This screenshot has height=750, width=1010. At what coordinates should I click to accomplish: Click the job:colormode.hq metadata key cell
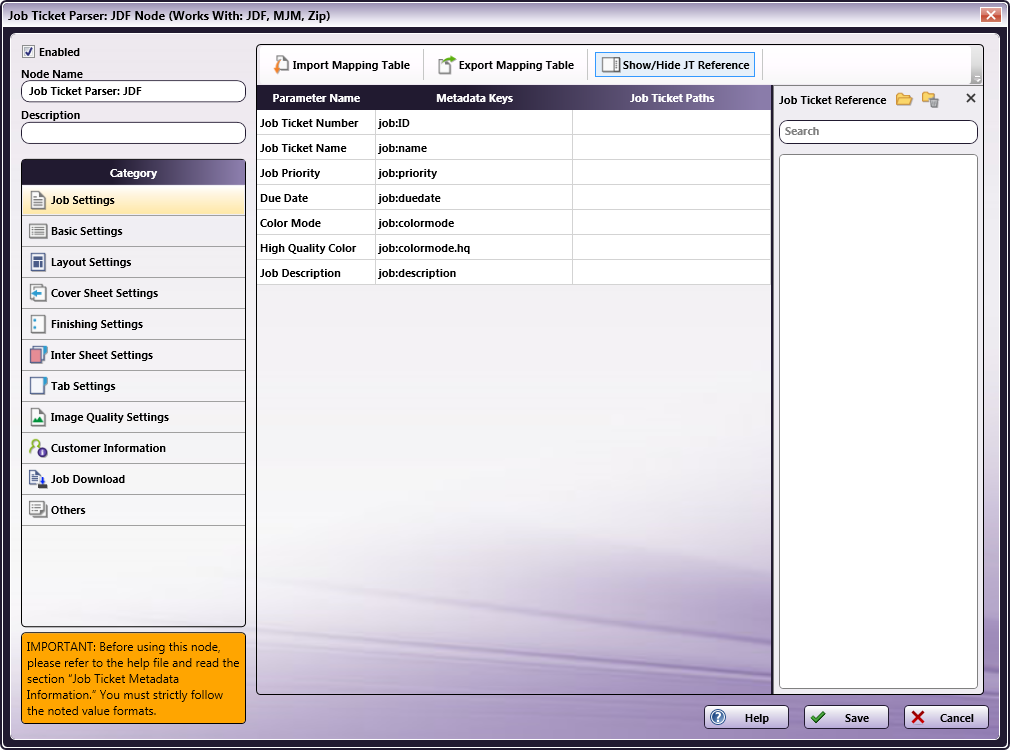(x=474, y=248)
